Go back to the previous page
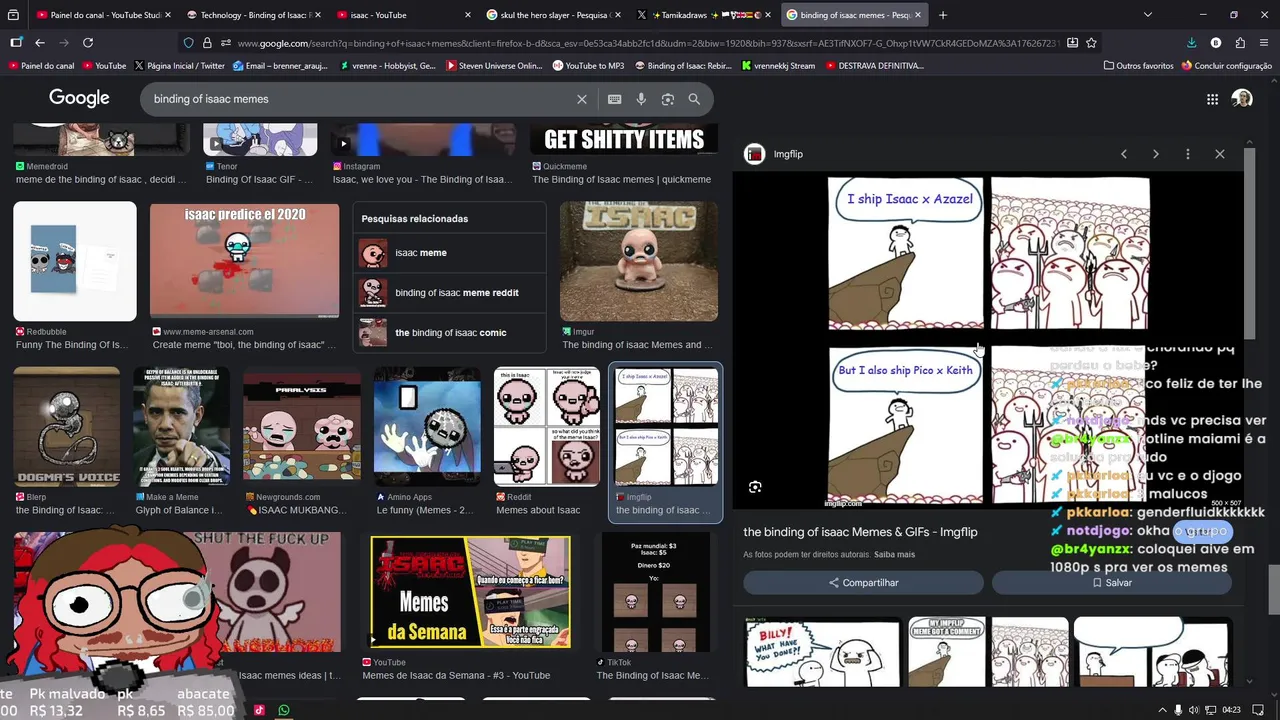This screenshot has height=720, width=1280. [x=40, y=43]
